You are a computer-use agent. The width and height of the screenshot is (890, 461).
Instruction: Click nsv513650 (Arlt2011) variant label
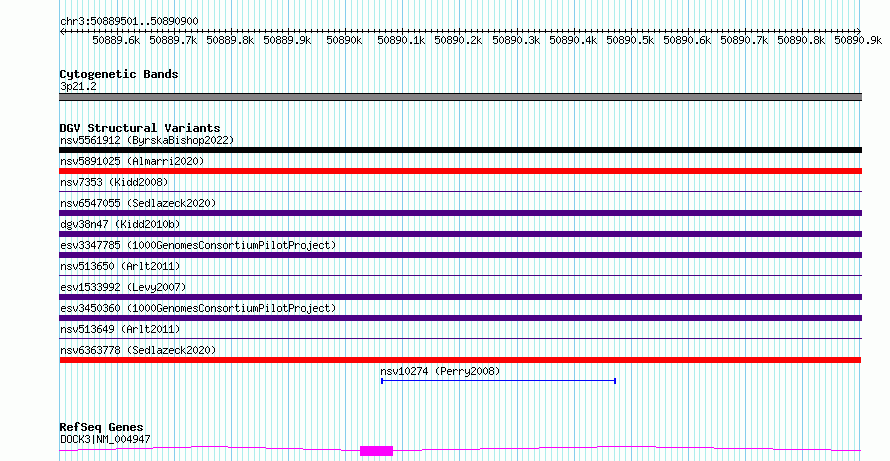120,266
